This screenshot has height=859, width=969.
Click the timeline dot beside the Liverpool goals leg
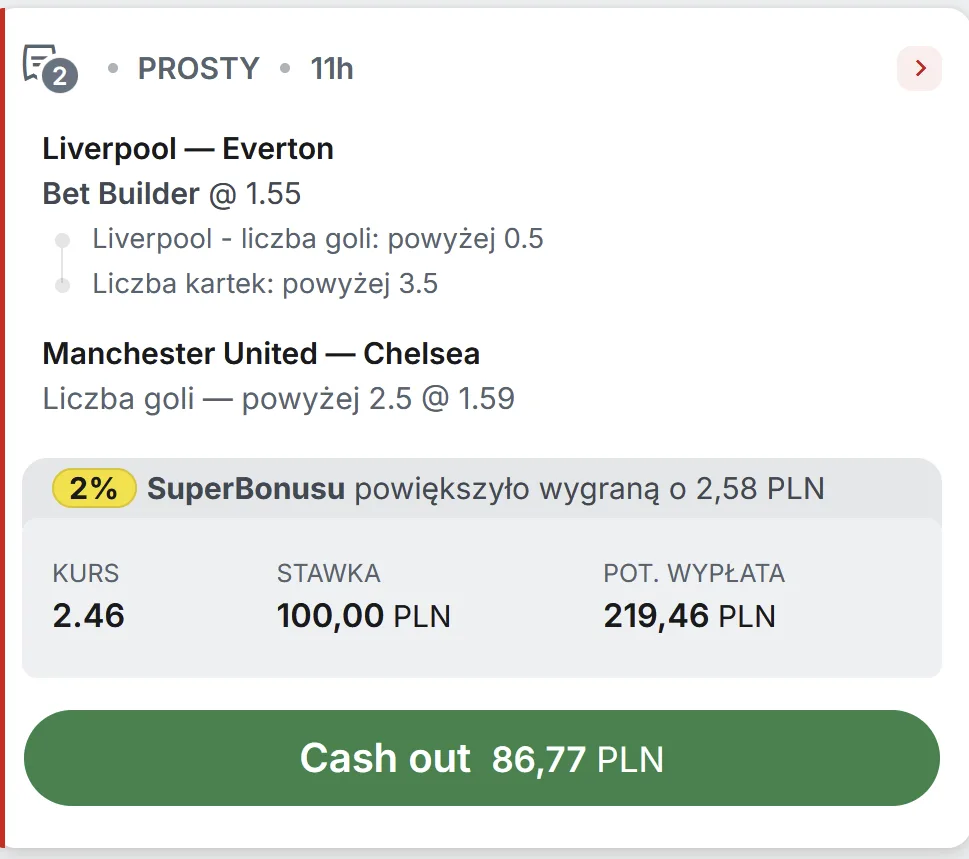tap(63, 238)
